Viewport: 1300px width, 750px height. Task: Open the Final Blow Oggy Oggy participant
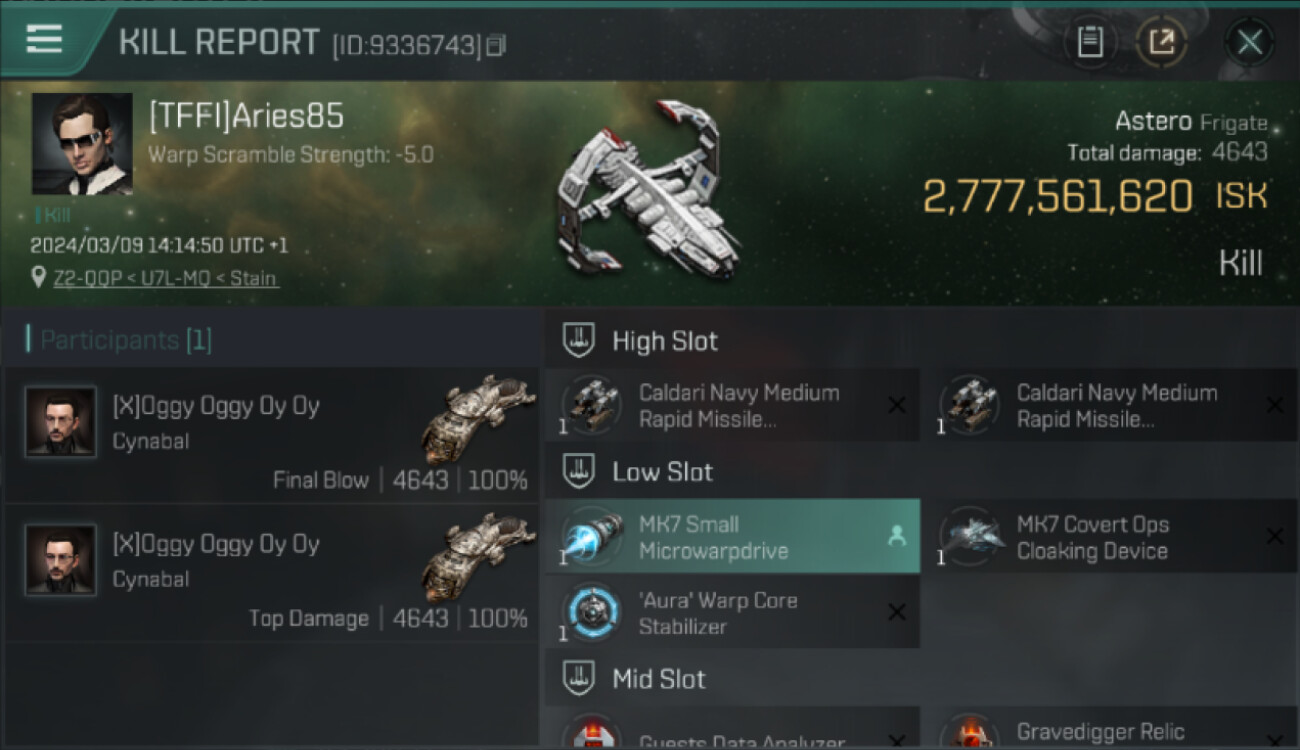(272, 435)
